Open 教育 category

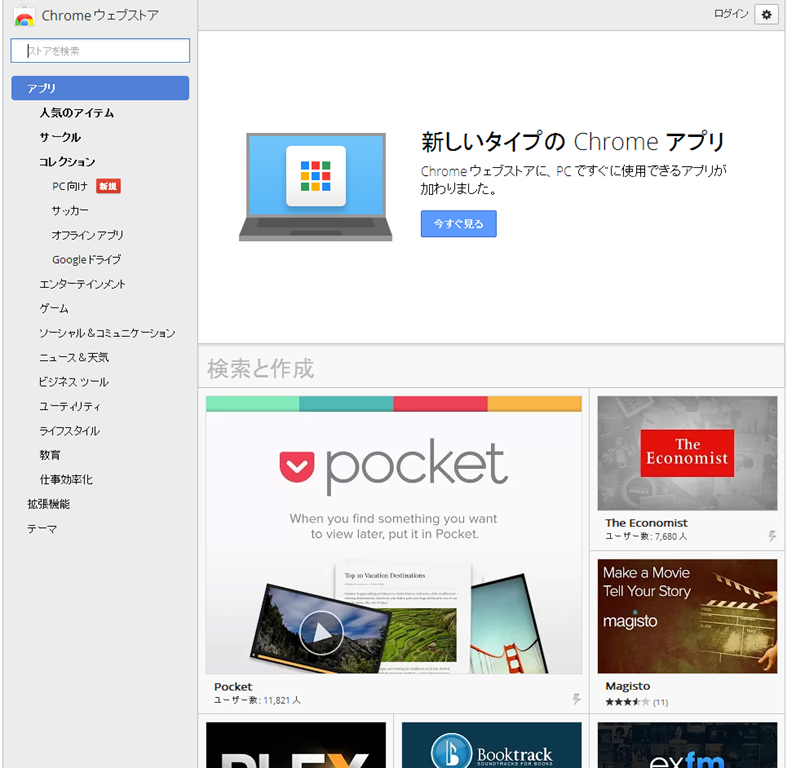(x=50, y=455)
